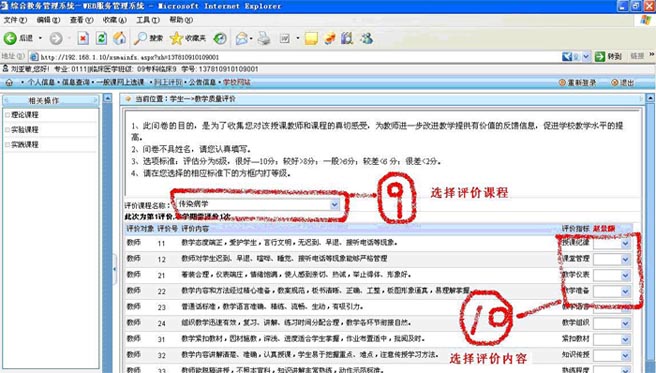Click the 重新登录 link

click(x=577, y=82)
